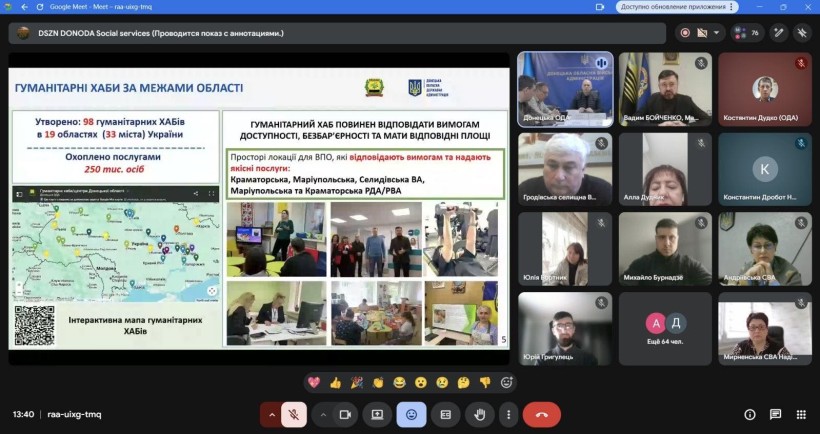Click the 13:40 clock in the meeting bar
The image size is (820, 434).
point(24,415)
